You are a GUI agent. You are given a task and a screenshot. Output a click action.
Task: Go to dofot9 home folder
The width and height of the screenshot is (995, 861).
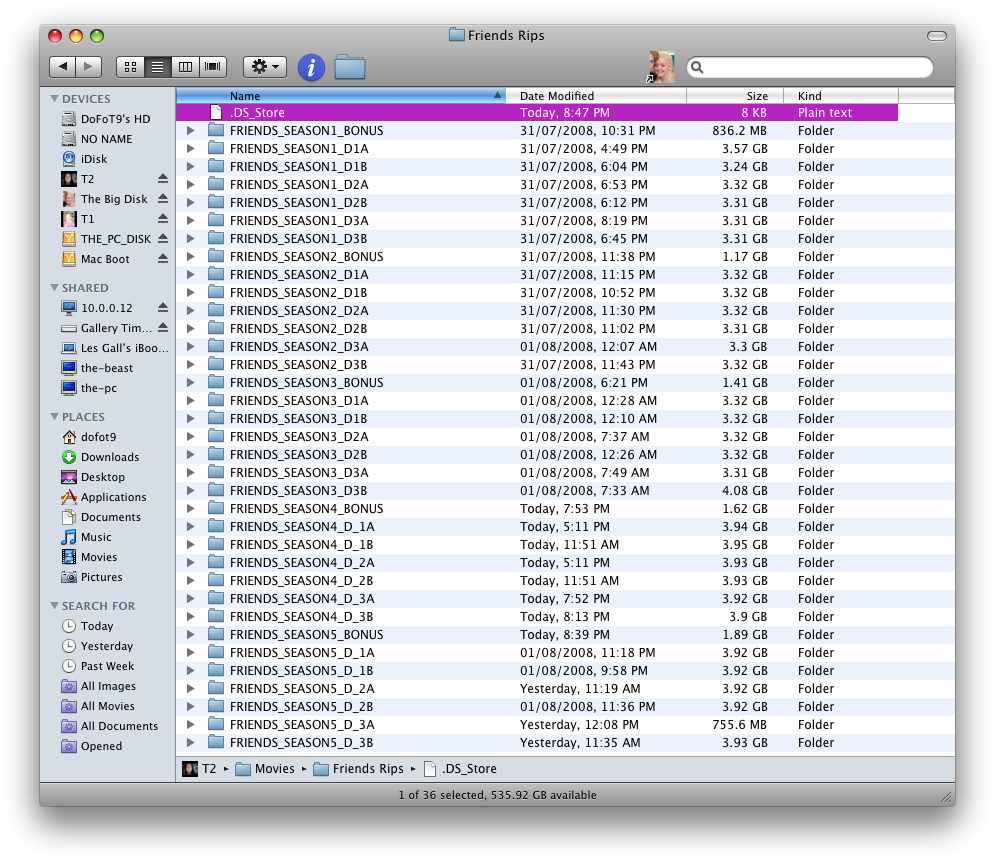pos(89,437)
